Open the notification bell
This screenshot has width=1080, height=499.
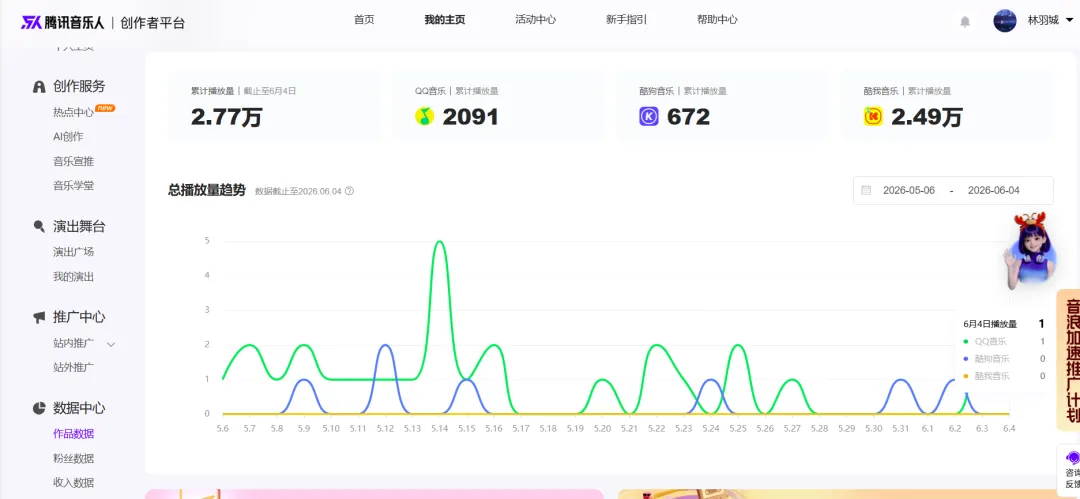965,22
